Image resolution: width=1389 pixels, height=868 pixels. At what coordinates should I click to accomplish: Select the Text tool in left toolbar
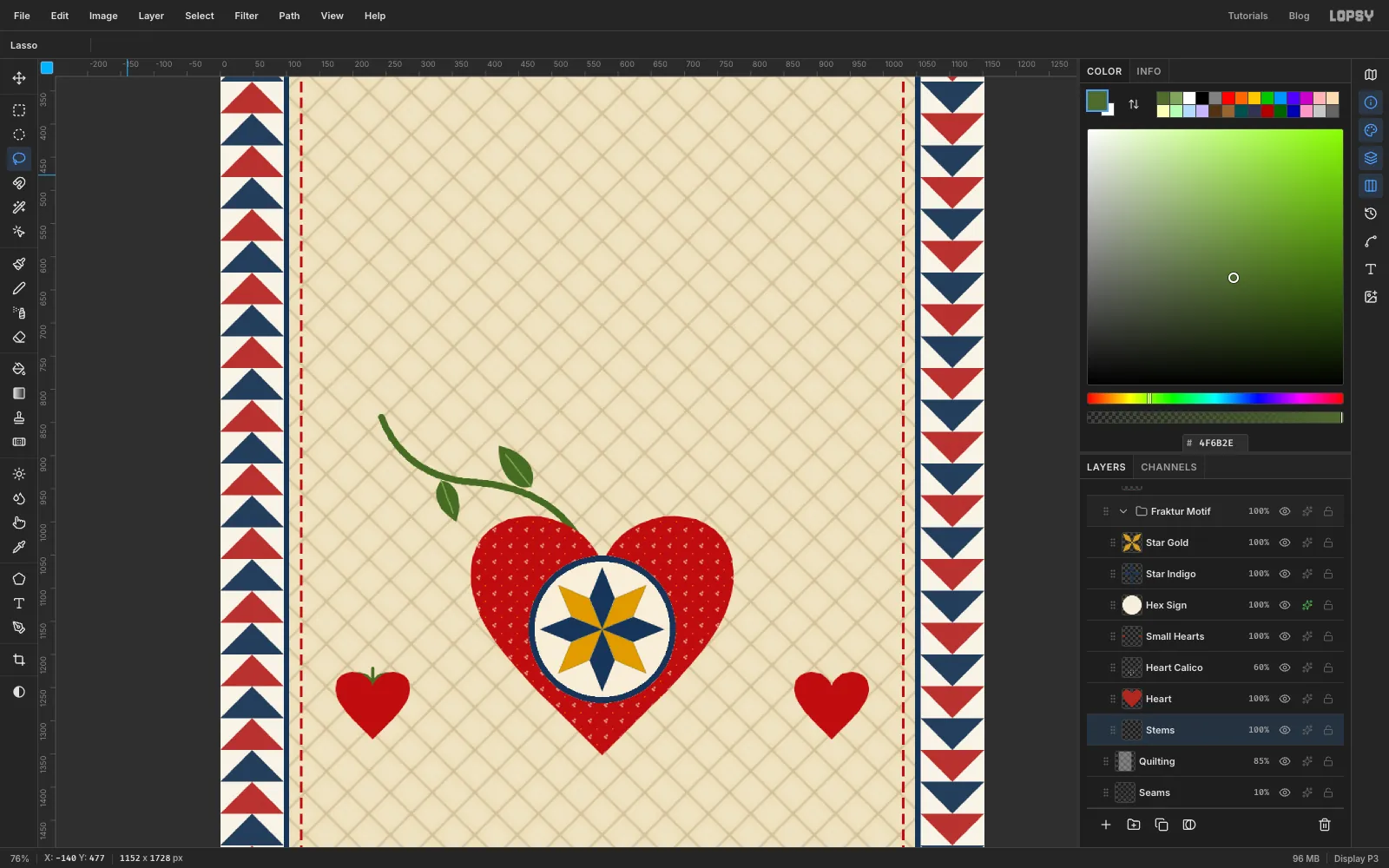19,603
